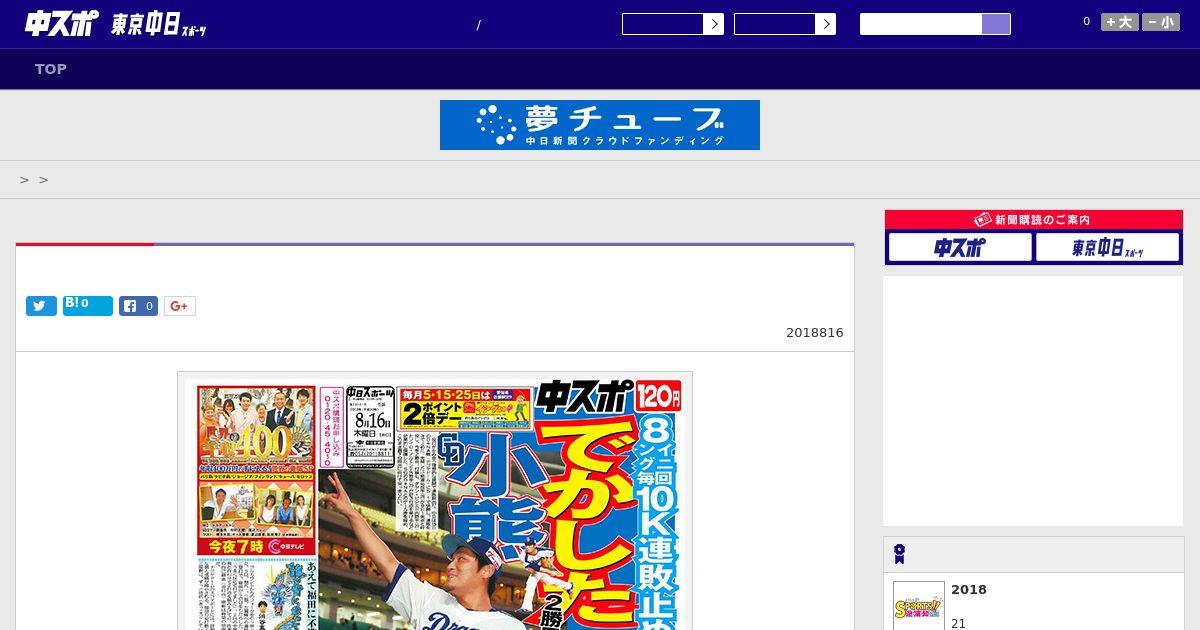Expand the second header dropdown arrow
Screen dimensions: 1200x630
[x=825, y=24]
